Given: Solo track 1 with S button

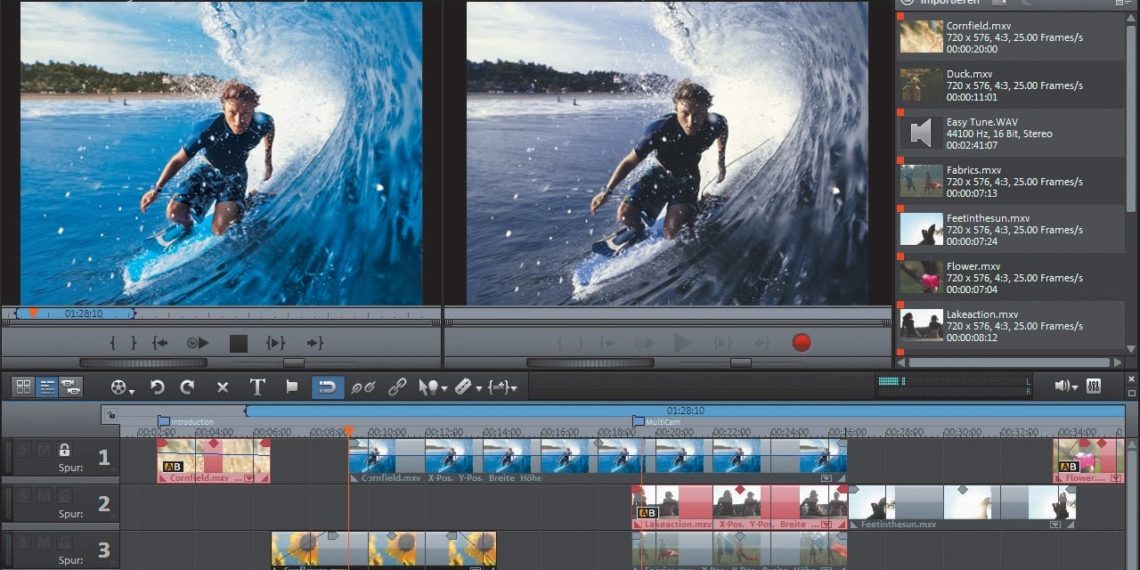Looking at the screenshot, I should pos(23,450).
